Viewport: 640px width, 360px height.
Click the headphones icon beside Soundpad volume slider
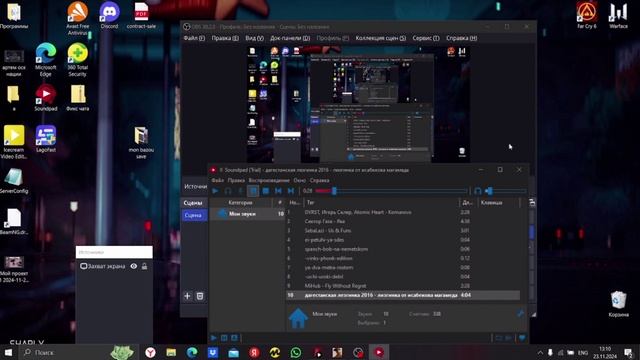478,191
